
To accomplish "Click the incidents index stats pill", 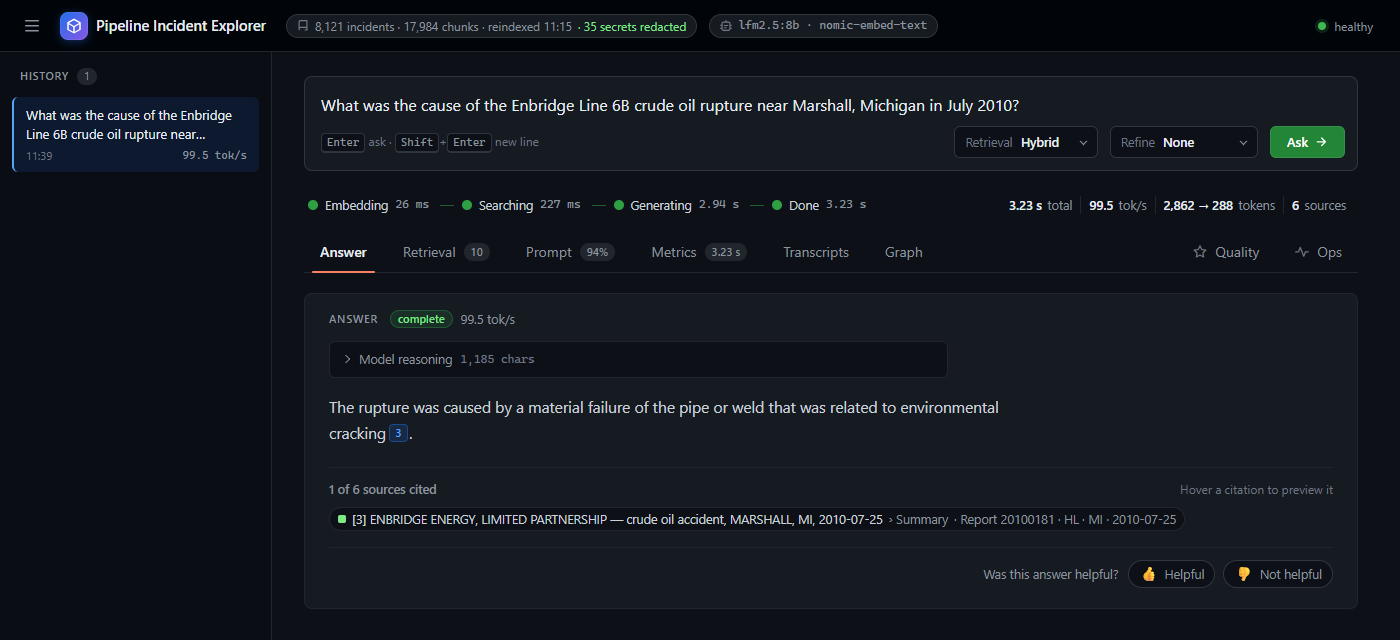I will click(492, 27).
